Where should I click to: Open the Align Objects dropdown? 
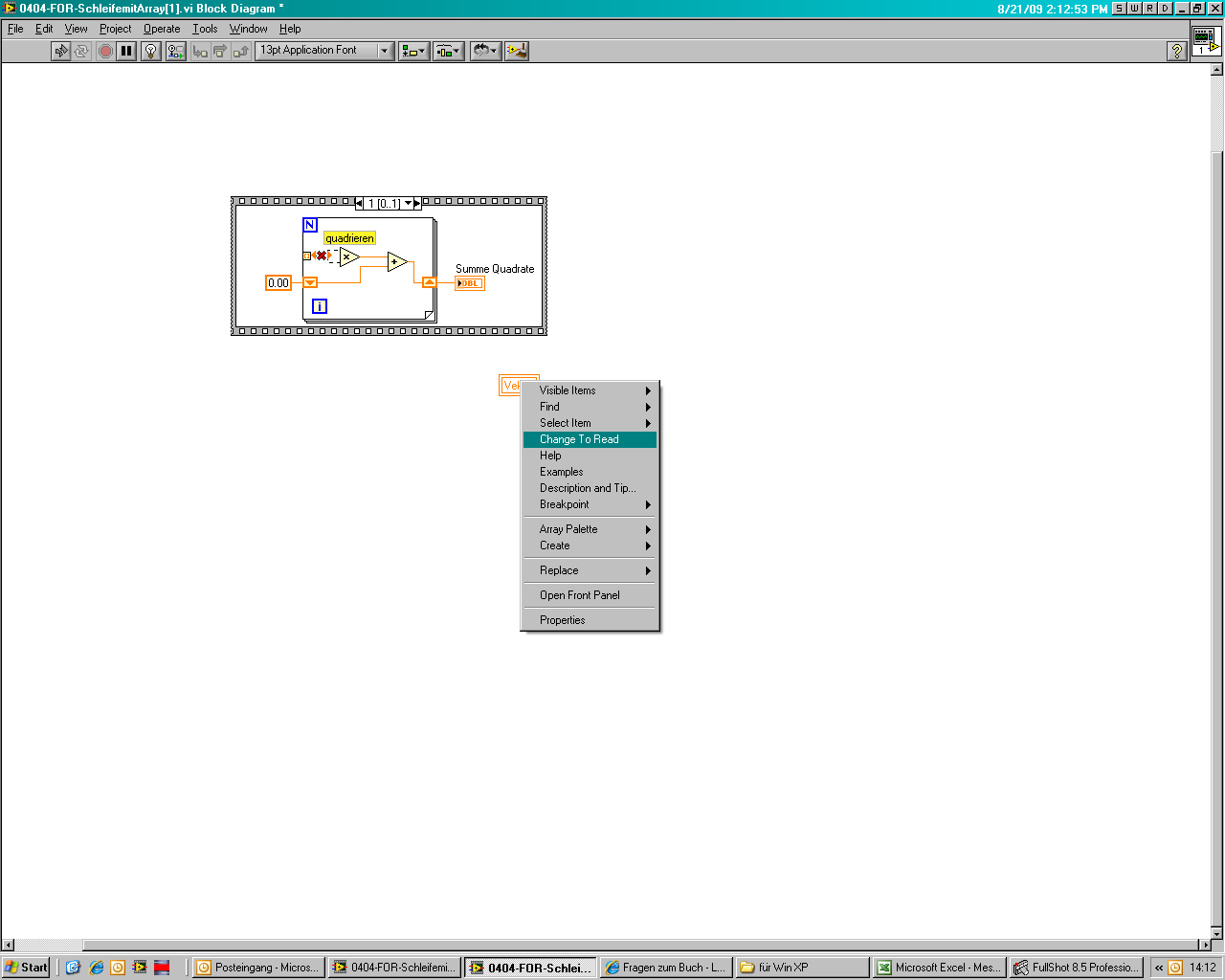[x=413, y=51]
